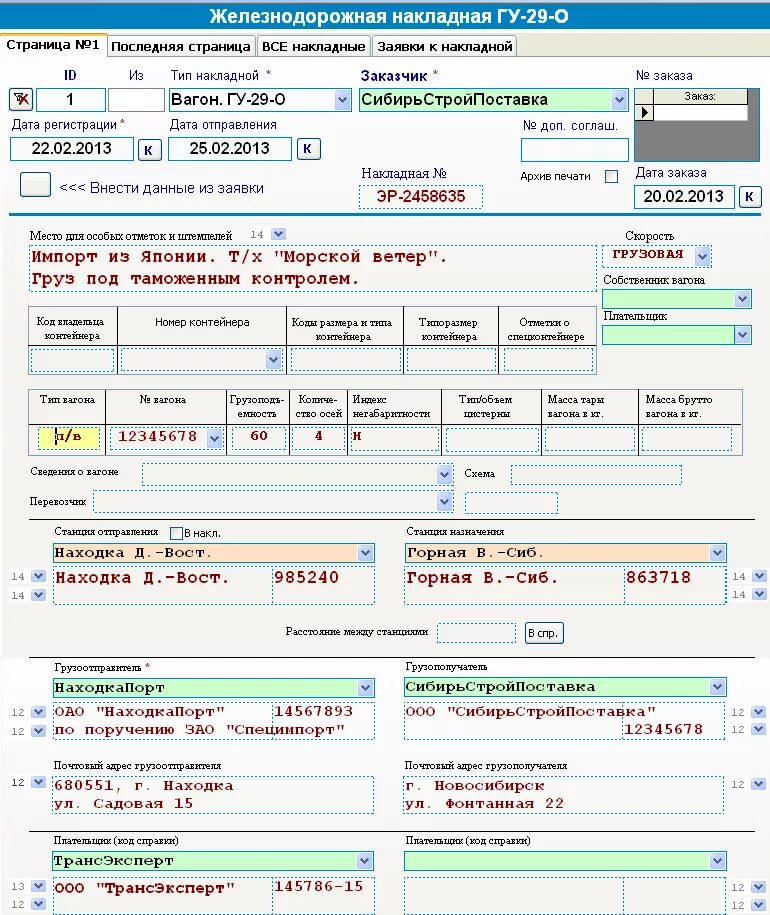Click the Тип/объем цистерны field
Screen dimensions: 770x915
492,439
